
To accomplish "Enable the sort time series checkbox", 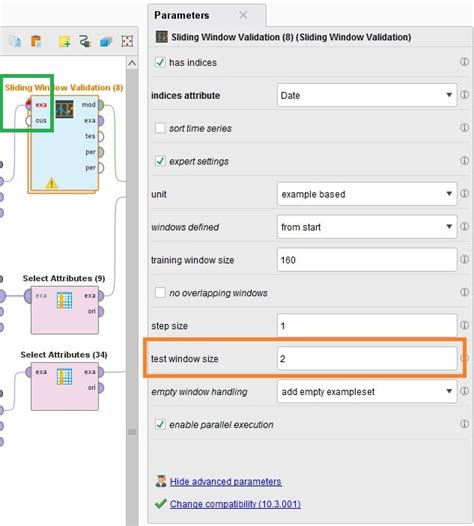I will coord(160,128).
